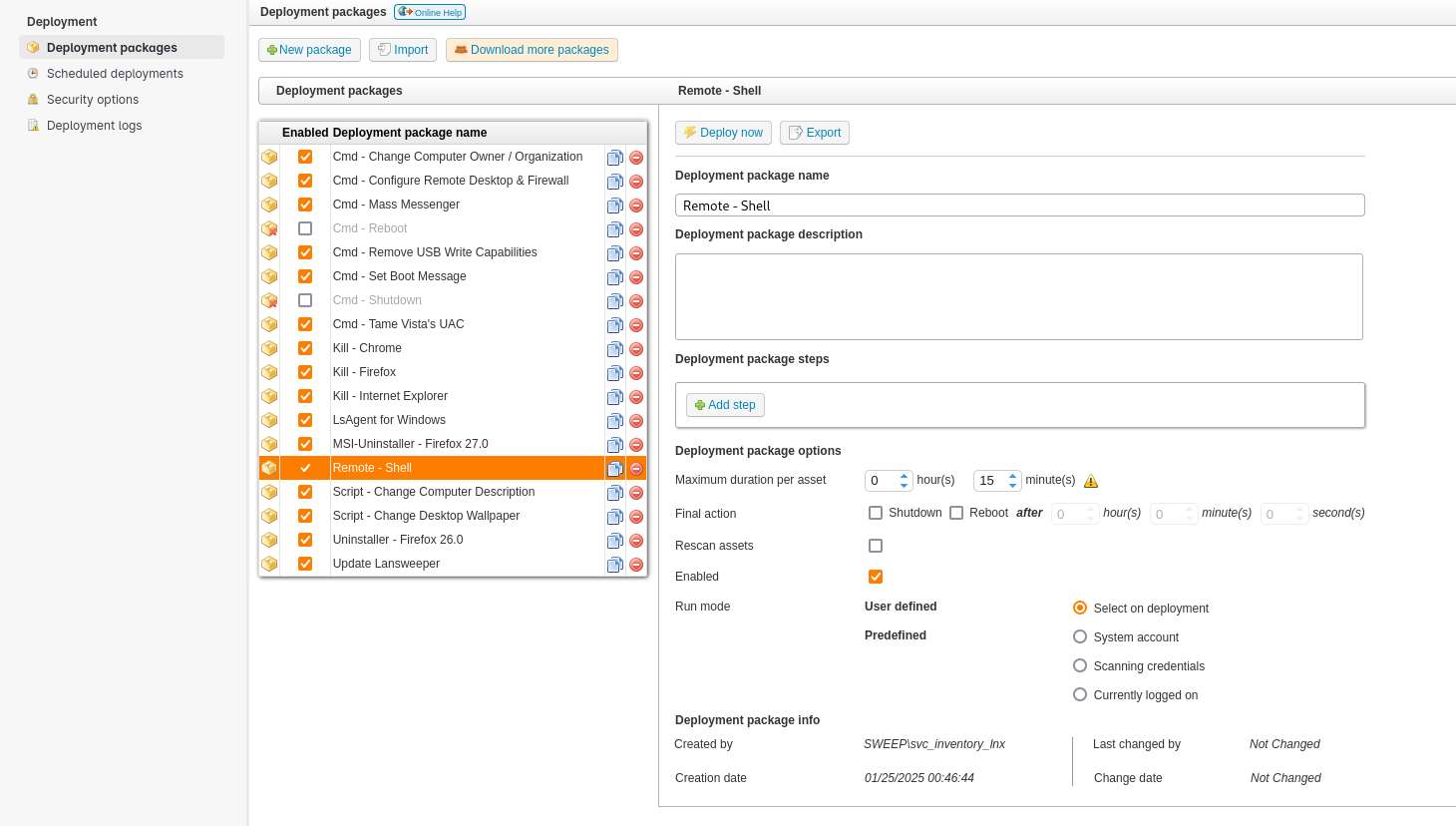Decrease maximum duration minutes value

tap(1013, 486)
